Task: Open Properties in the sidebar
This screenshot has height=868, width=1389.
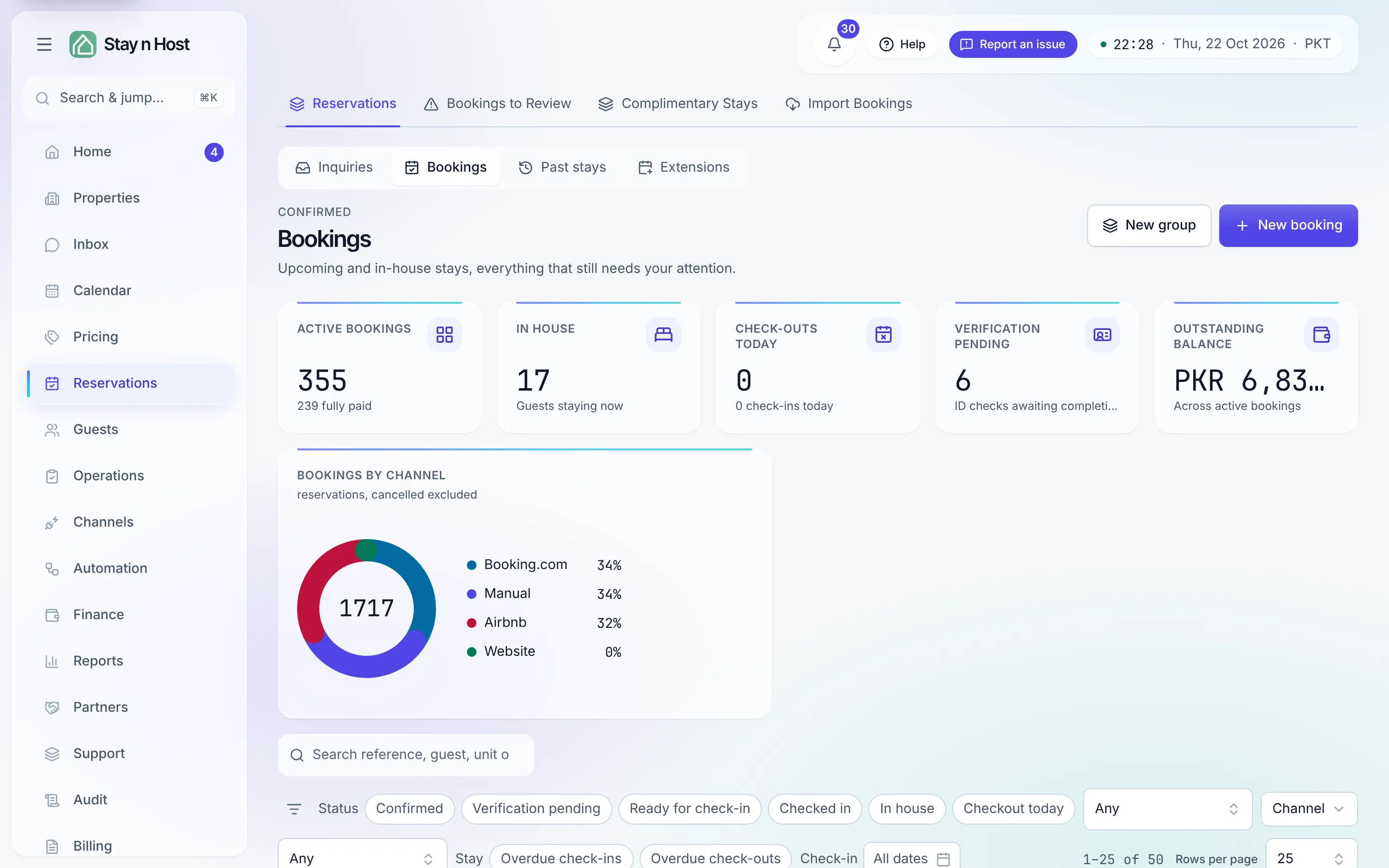Action: click(130, 198)
